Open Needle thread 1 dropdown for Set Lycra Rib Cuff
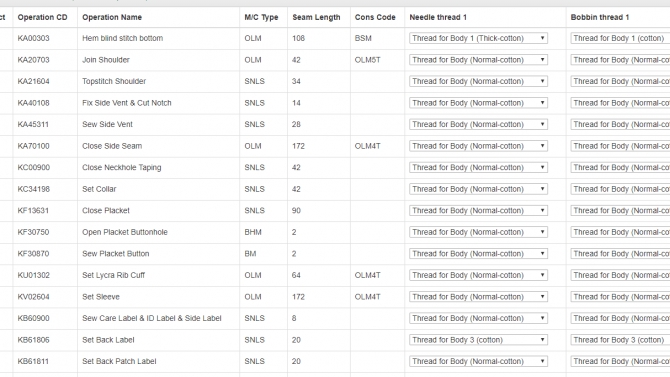Screen dimensions: 670x377 pyautogui.click(x=478, y=275)
